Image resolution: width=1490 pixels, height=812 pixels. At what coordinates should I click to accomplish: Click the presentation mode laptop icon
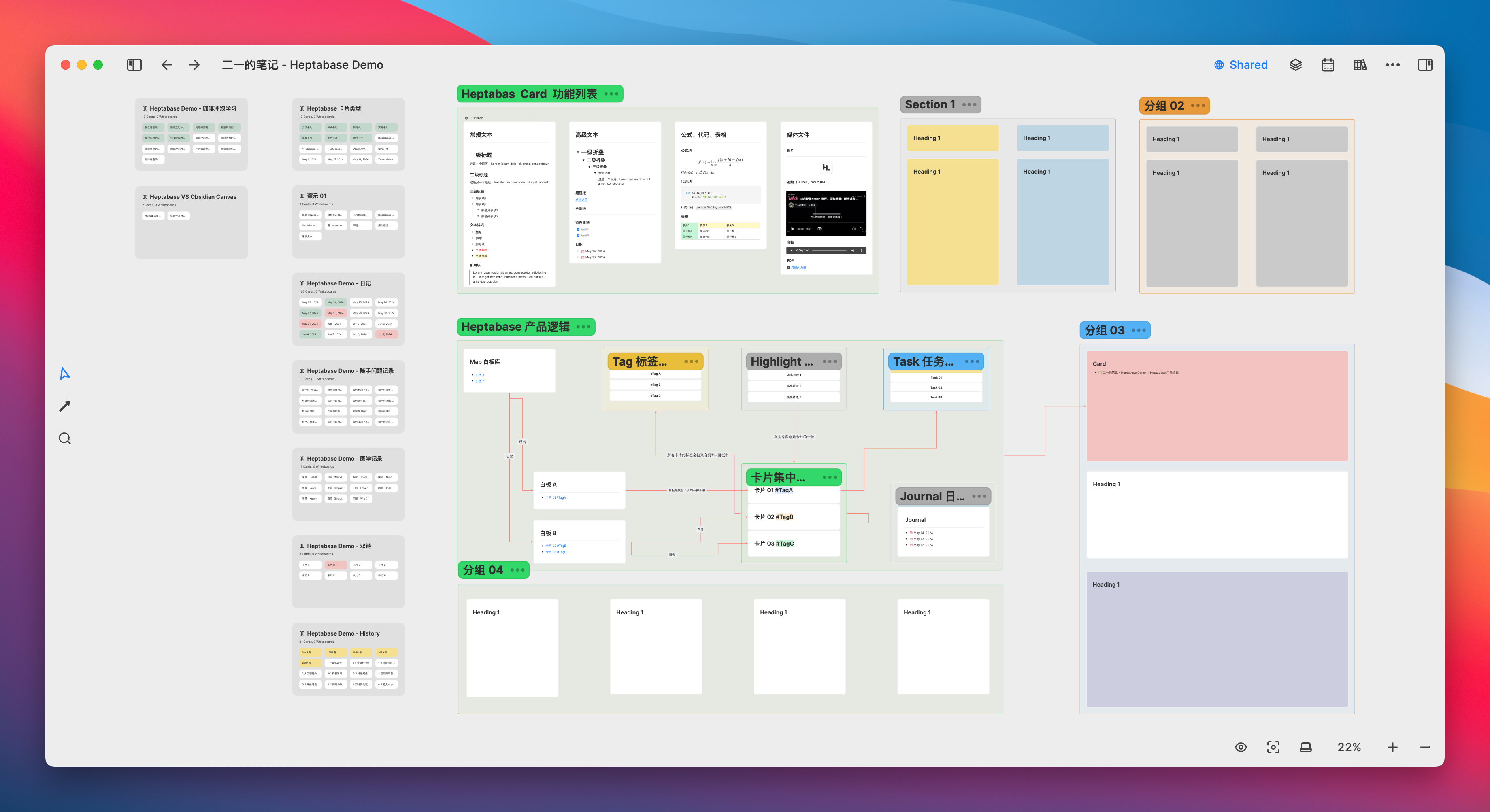[x=1305, y=747]
